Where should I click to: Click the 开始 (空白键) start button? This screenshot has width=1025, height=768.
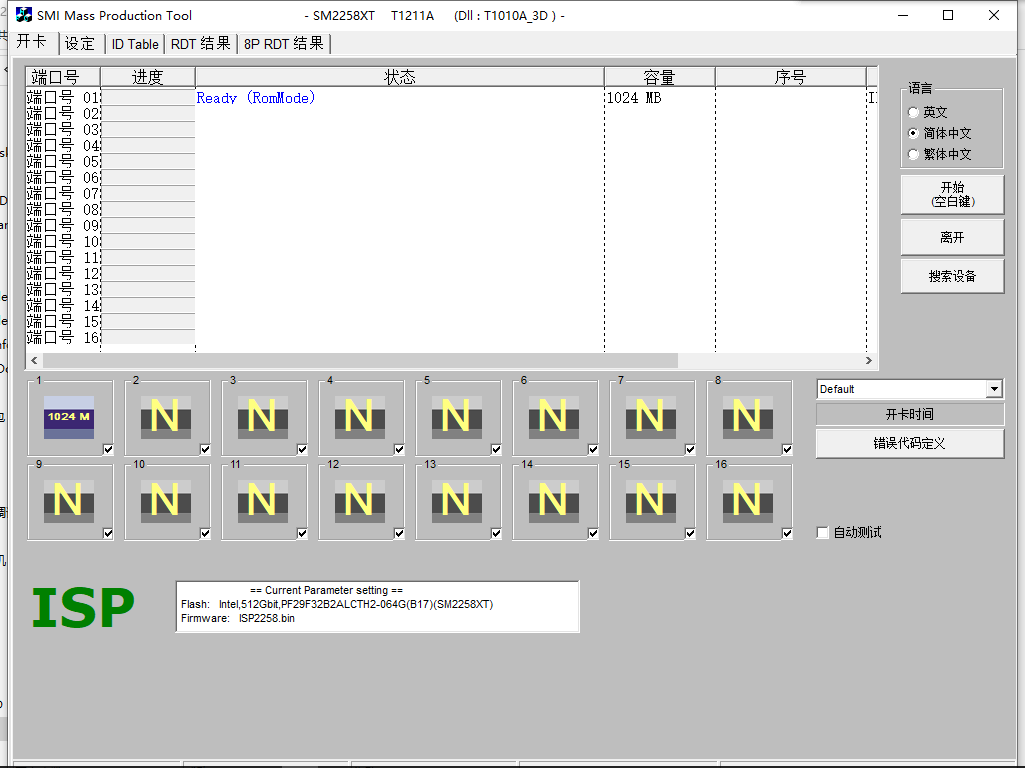pos(952,194)
